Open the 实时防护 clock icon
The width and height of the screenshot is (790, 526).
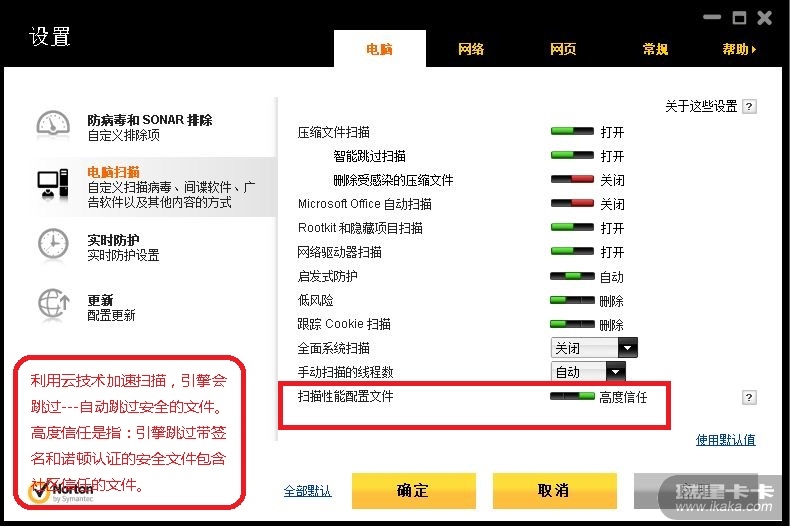point(53,245)
